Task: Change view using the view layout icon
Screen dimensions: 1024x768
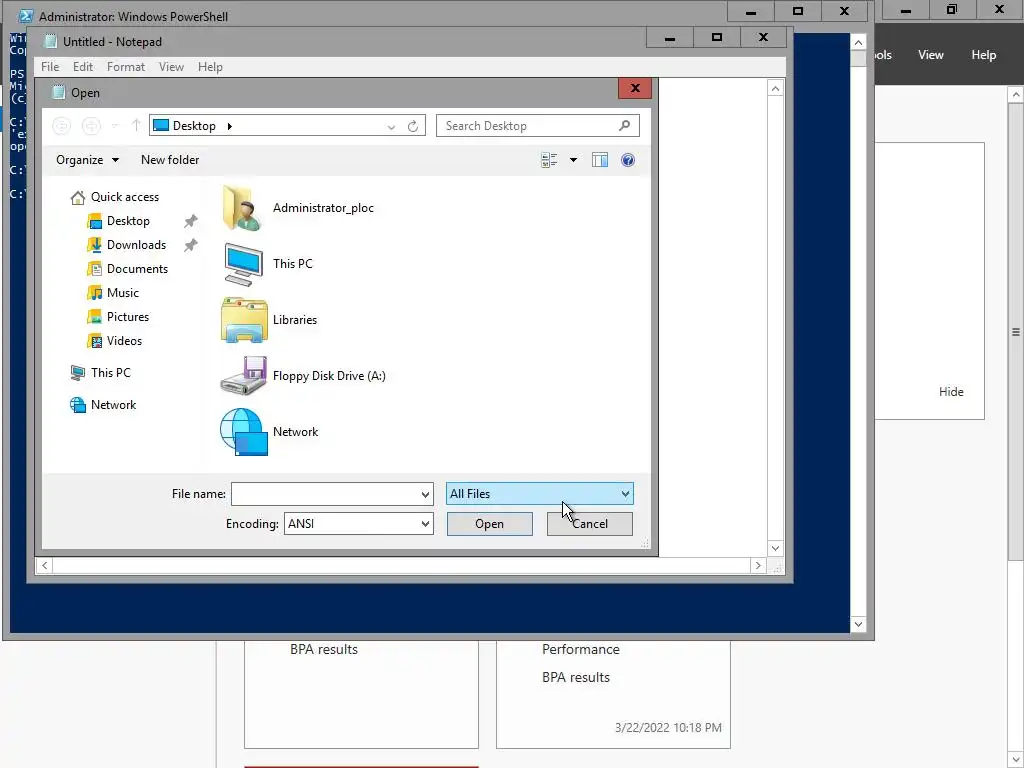Action: (x=549, y=160)
